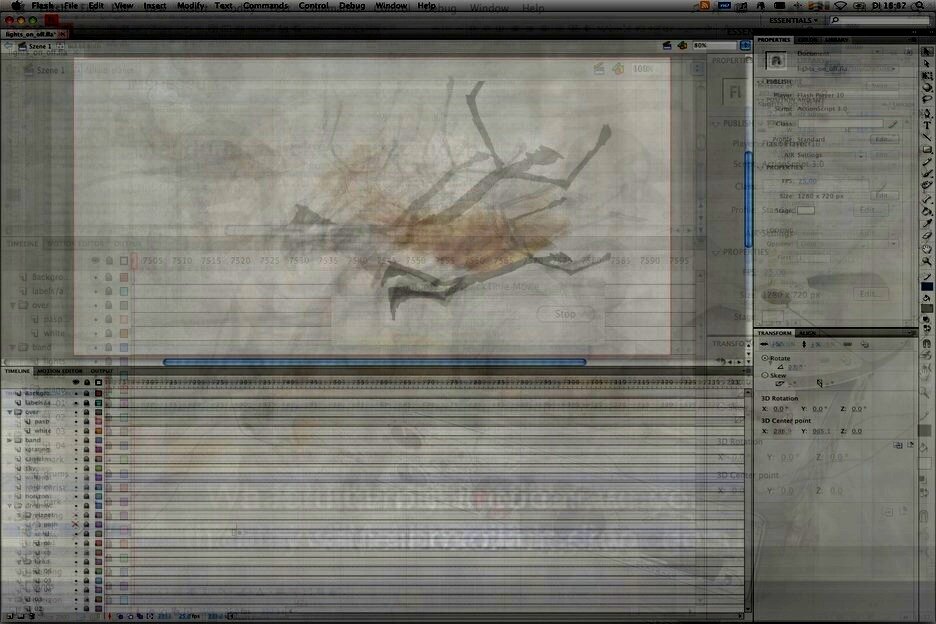Viewport: 936px width, 624px height.
Task: Toggle visibility dot of 'white' layer
Action: click(76, 431)
